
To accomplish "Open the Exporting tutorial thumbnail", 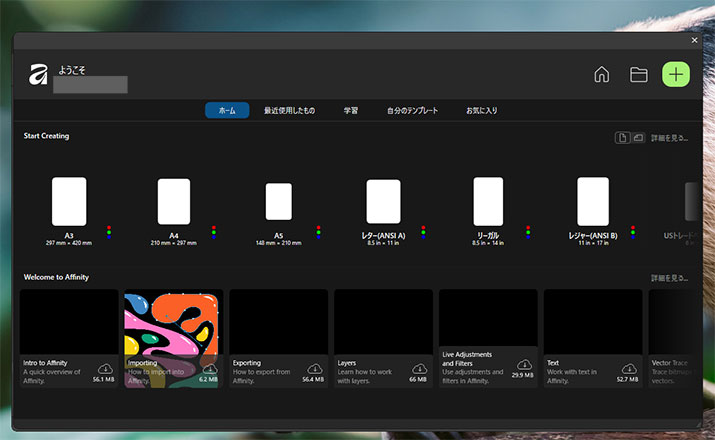I will 279,322.
